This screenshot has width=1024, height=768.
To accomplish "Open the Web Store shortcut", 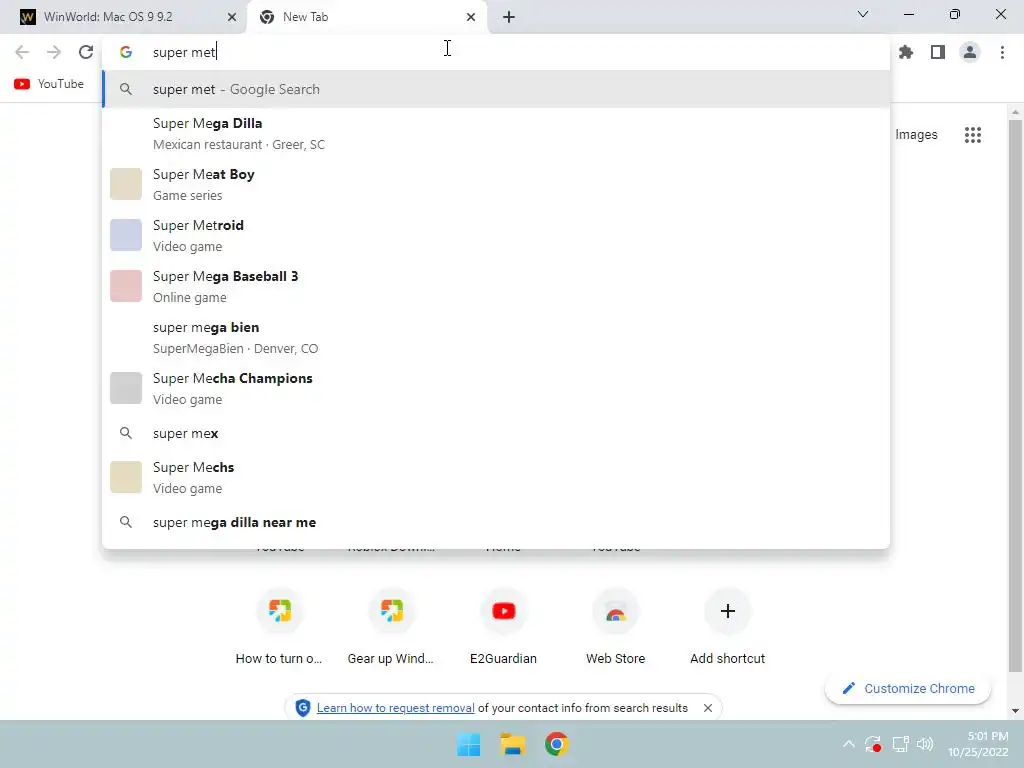I will [x=615, y=627].
